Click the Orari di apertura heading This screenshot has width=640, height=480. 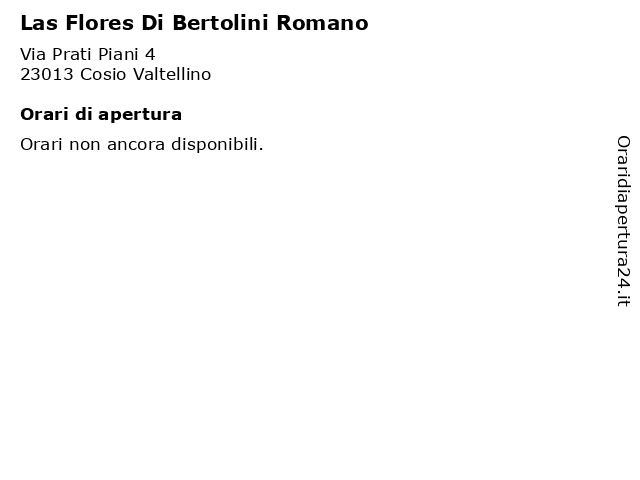coord(101,115)
